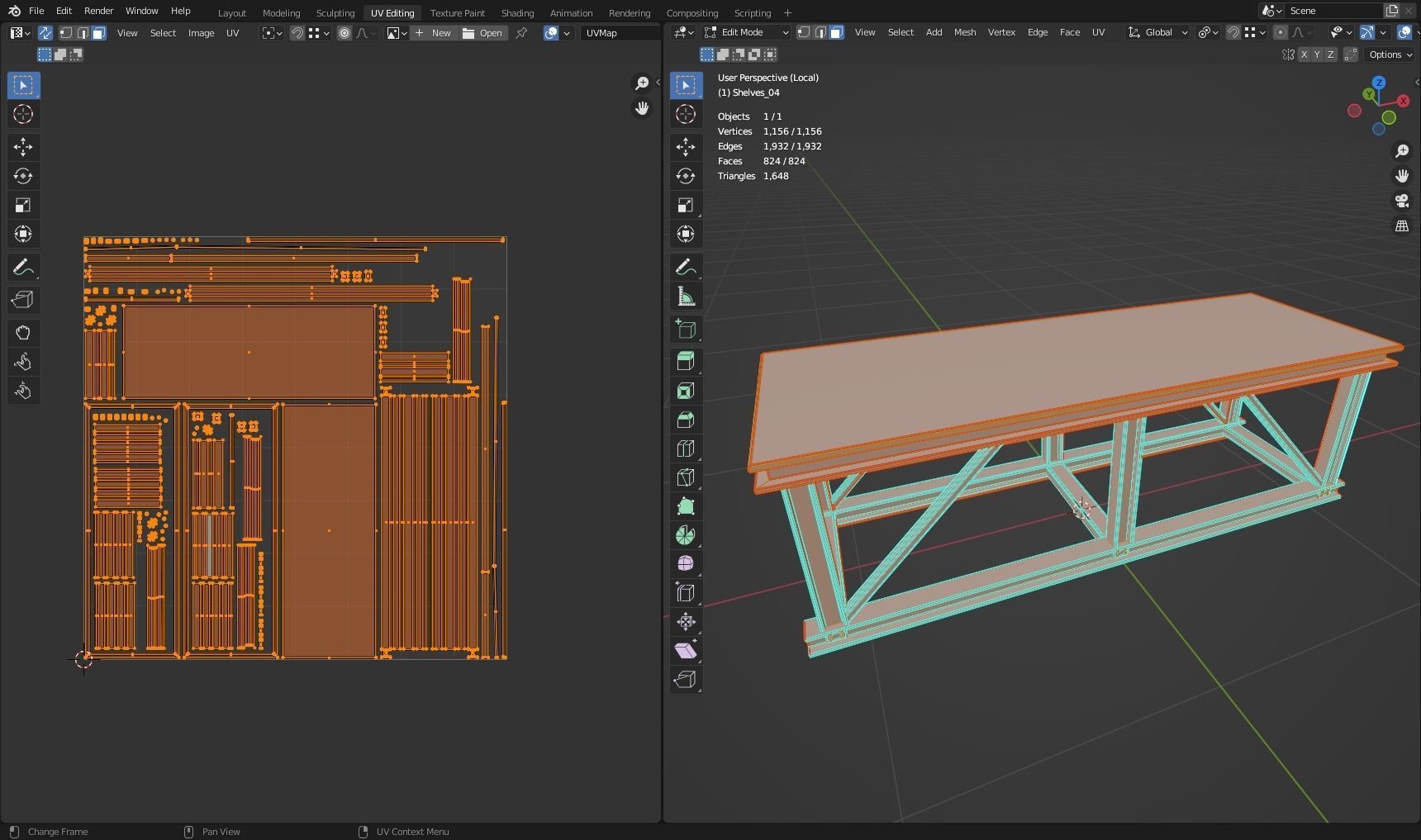1421x840 pixels.
Task: Open the Image menu in UV editor
Action: (x=201, y=33)
